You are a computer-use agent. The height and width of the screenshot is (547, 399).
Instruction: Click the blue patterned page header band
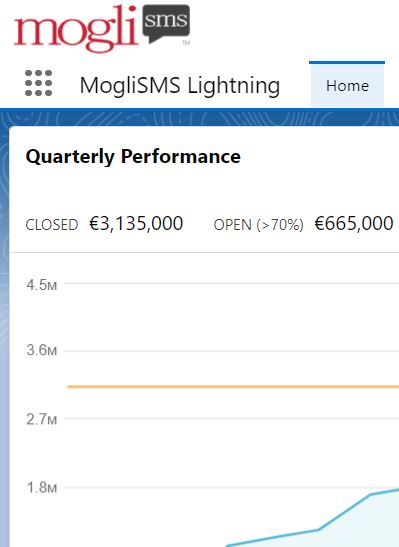pyautogui.click(x=200, y=118)
